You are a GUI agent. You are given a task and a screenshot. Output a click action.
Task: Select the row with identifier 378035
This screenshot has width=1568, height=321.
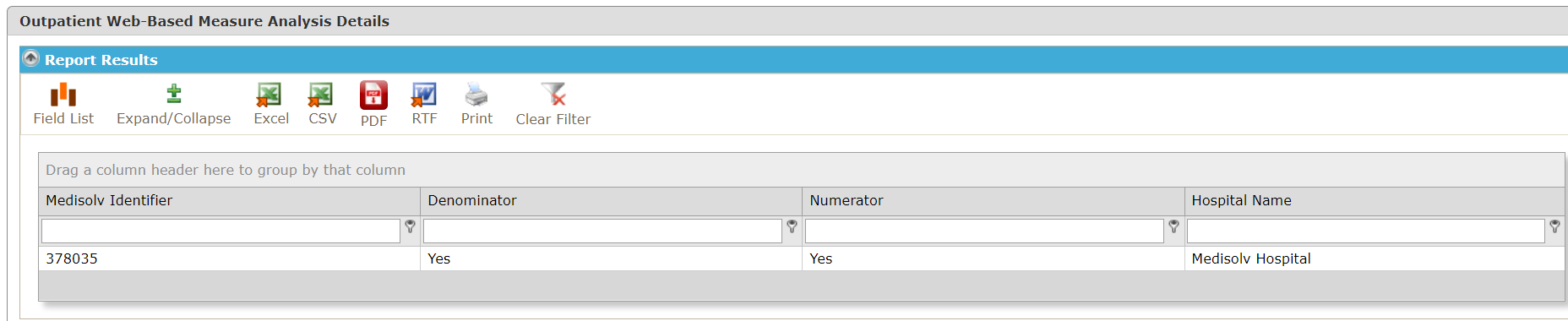[801, 258]
